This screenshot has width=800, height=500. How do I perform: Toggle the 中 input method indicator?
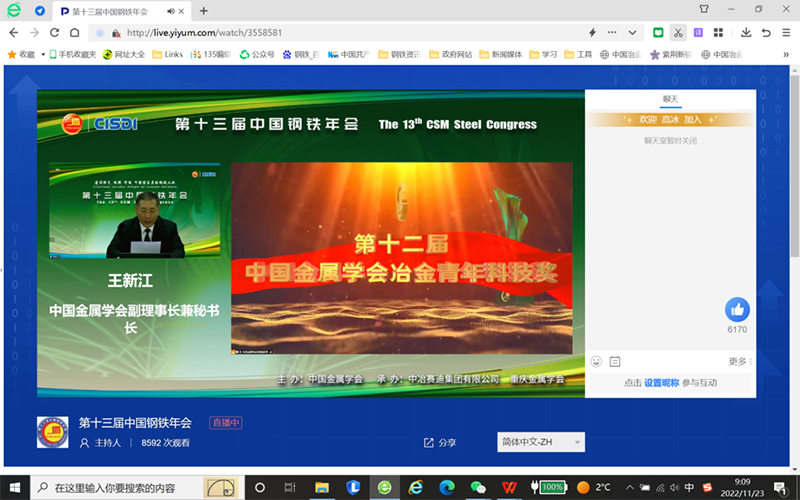pyautogui.click(x=688, y=487)
